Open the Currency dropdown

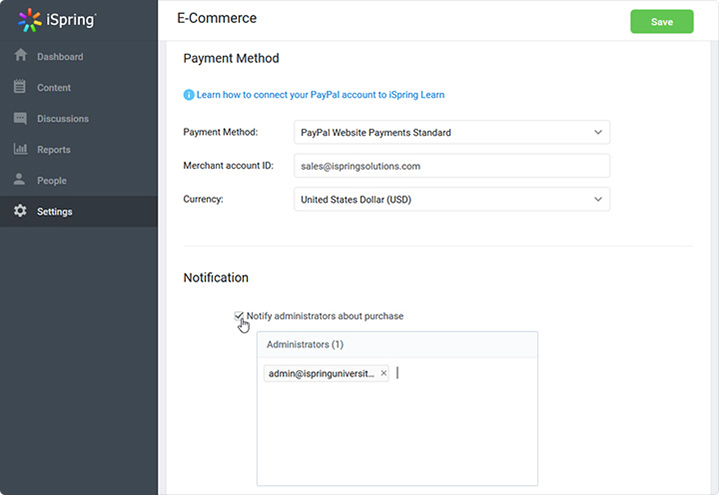452,199
